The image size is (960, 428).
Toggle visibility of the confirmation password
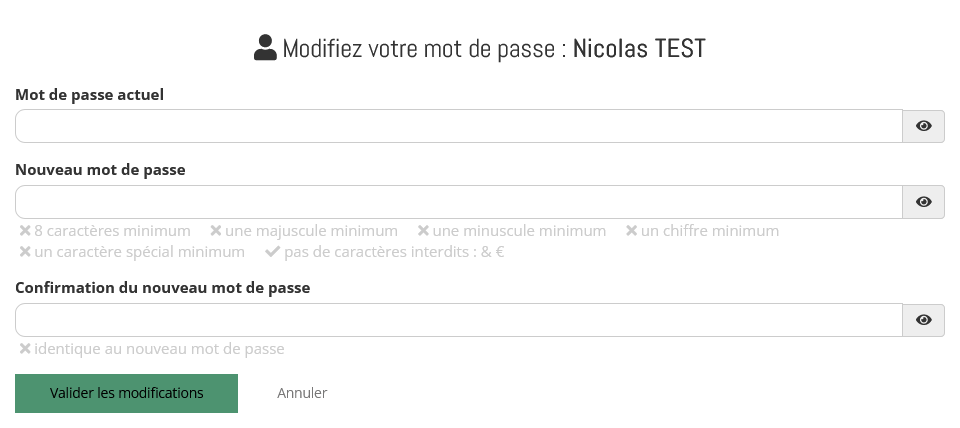pyautogui.click(x=923, y=320)
